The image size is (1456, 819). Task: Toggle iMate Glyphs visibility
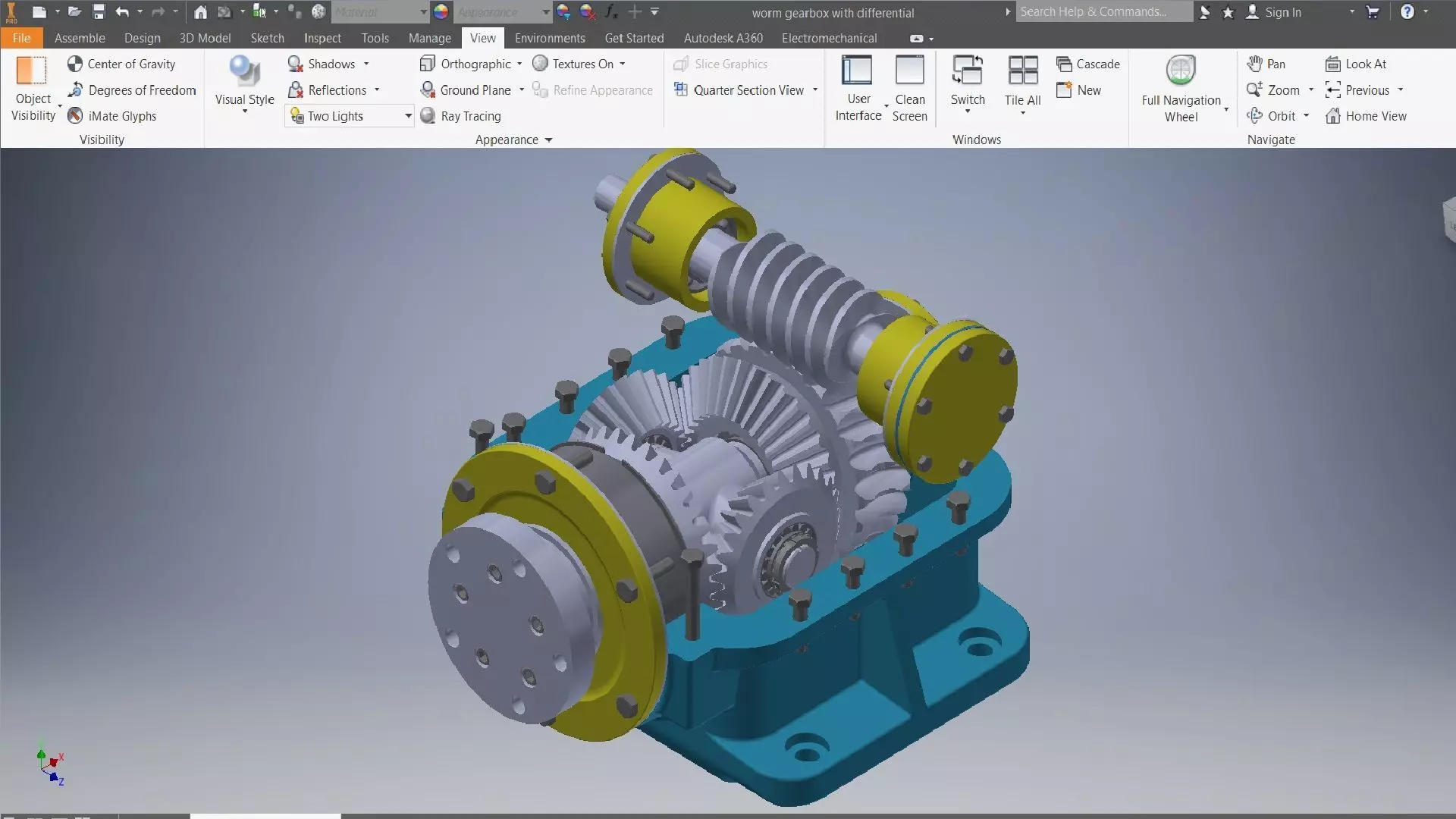click(112, 116)
